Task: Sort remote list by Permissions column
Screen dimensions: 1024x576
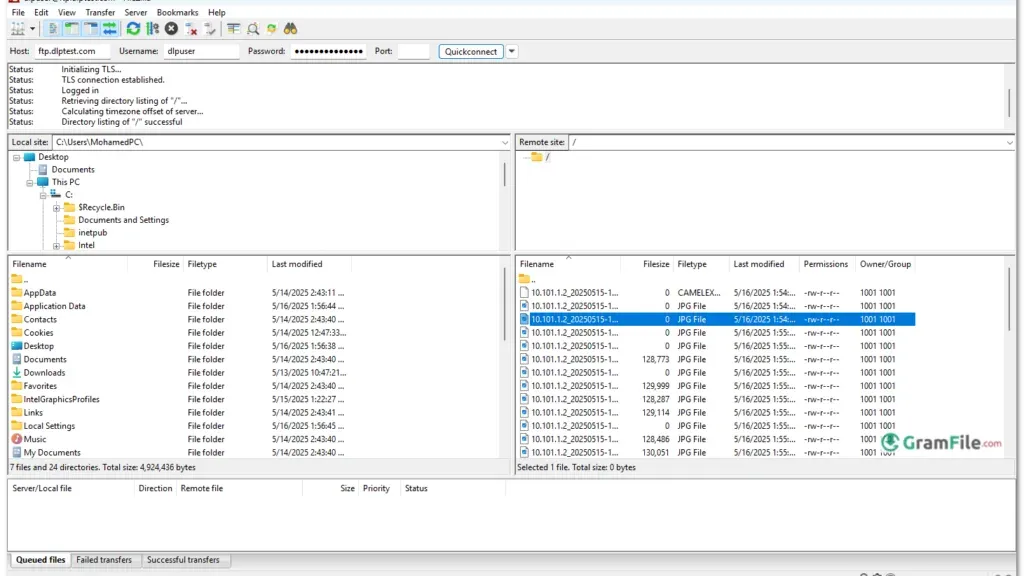Action: [x=826, y=264]
